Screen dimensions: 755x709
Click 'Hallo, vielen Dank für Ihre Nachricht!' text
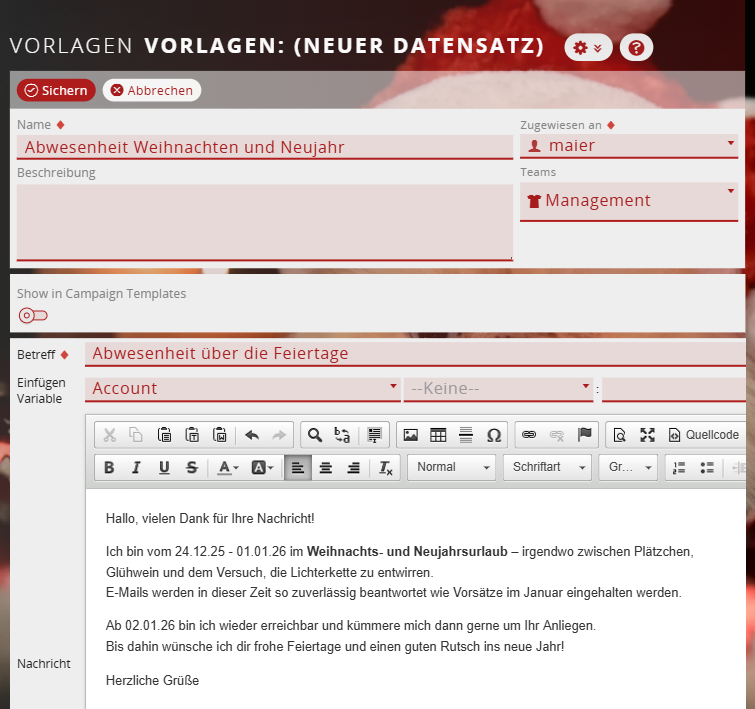[x=210, y=518]
